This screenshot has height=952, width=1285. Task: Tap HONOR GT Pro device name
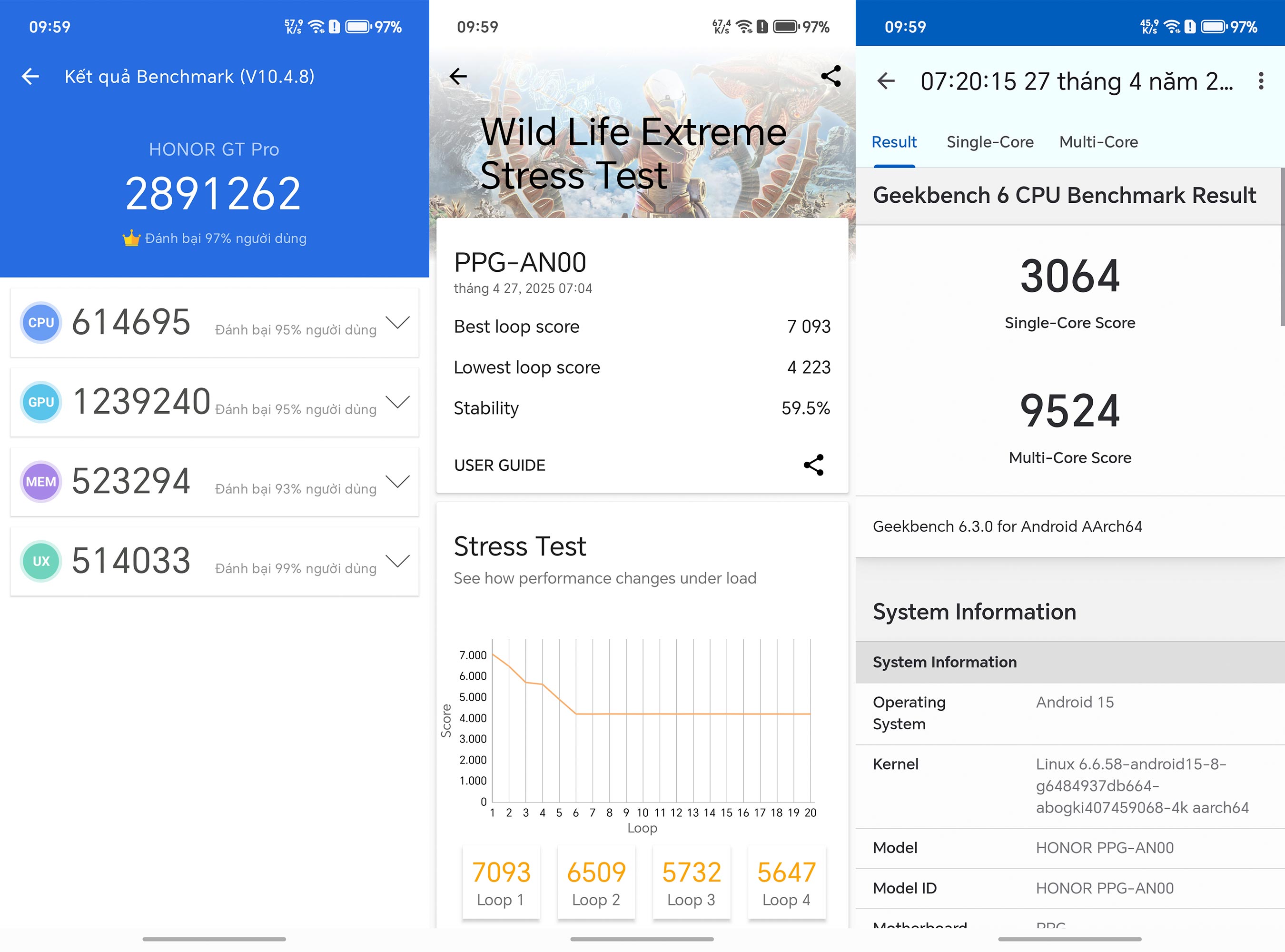point(214,149)
